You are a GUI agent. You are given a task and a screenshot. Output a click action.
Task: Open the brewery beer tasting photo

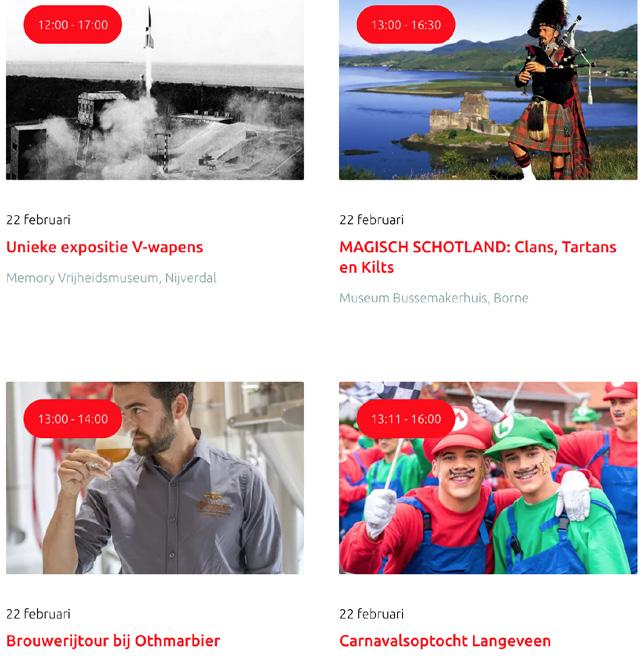click(155, 478)
